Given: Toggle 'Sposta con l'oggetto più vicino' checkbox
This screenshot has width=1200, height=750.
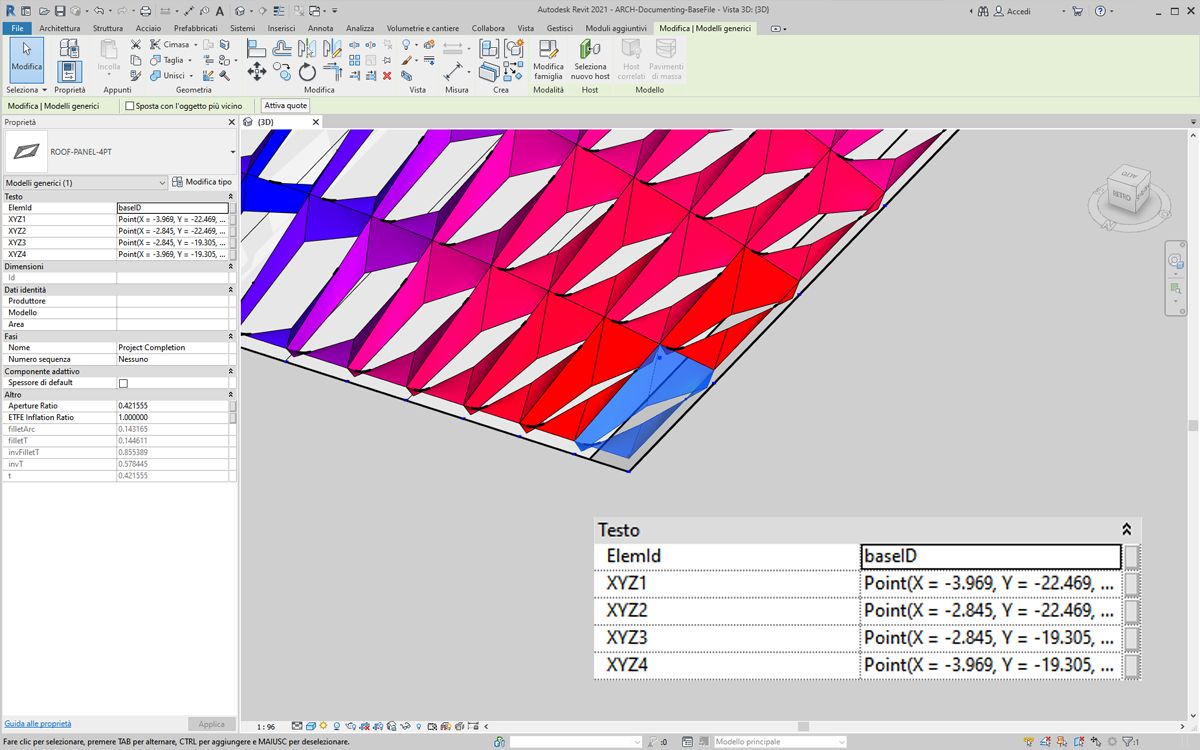Looking at the screenshot, I should [130, 105].
